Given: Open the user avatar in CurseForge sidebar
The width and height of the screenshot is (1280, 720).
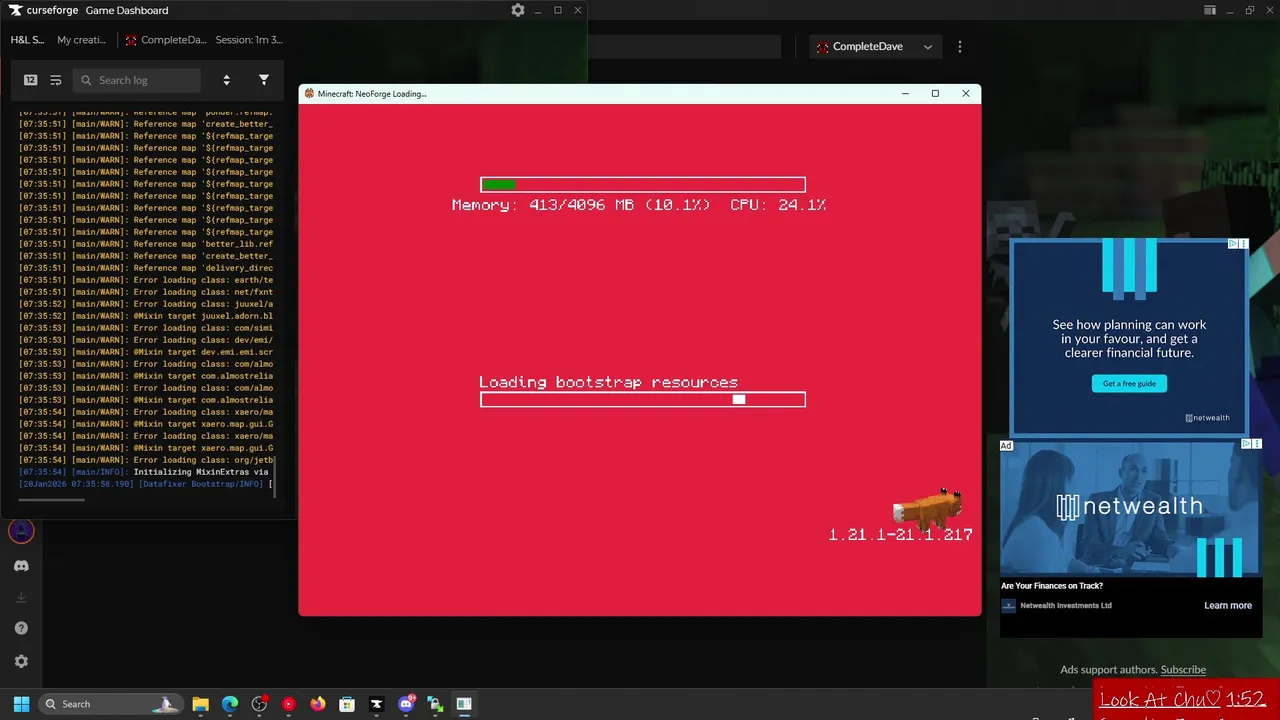Looking at the screenshot, I should (x=21, y=531).
